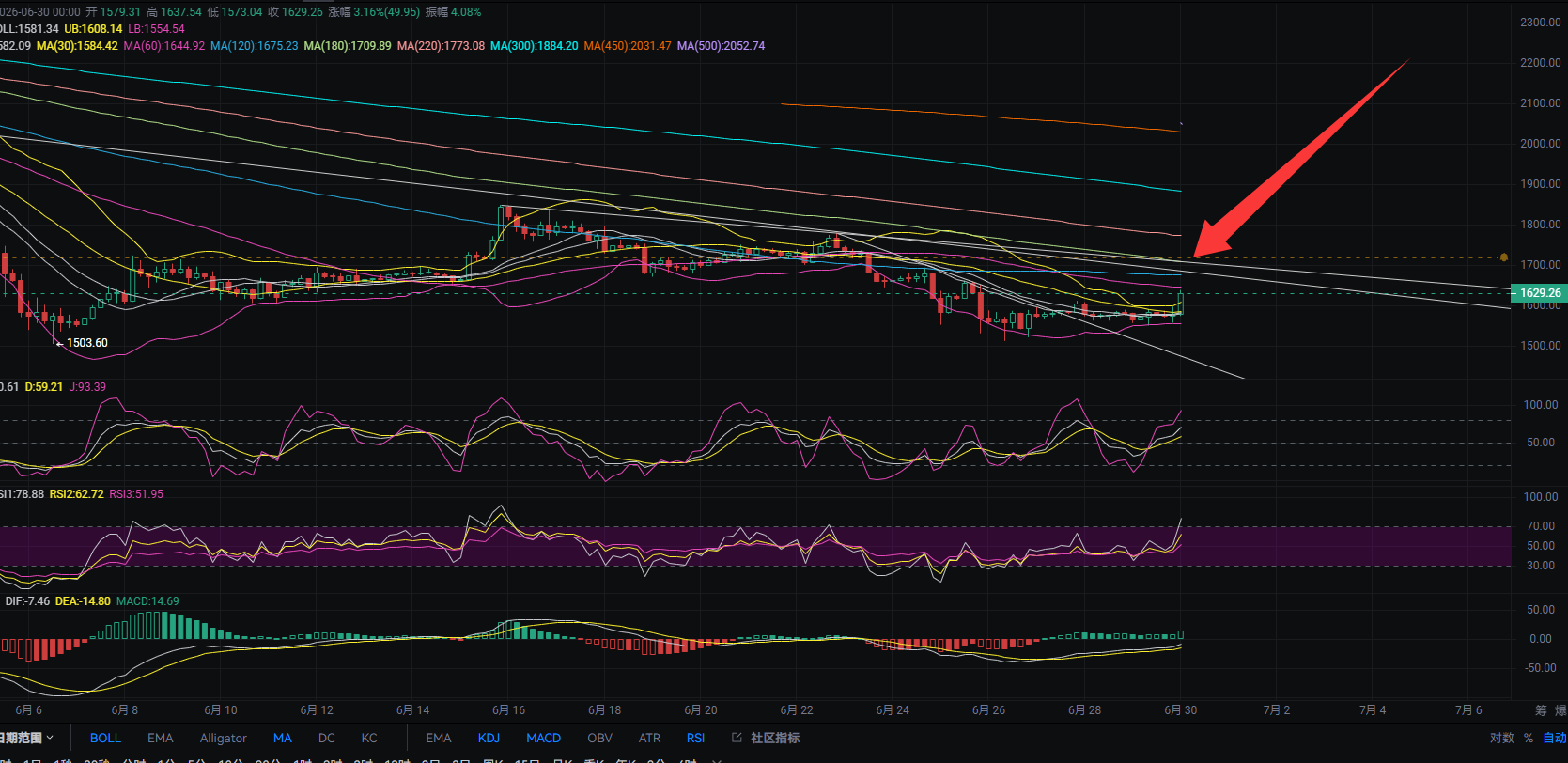Toggle the MACD sub-chart indicator
This screenshot has width=1568, height=763.
point(544,738)
